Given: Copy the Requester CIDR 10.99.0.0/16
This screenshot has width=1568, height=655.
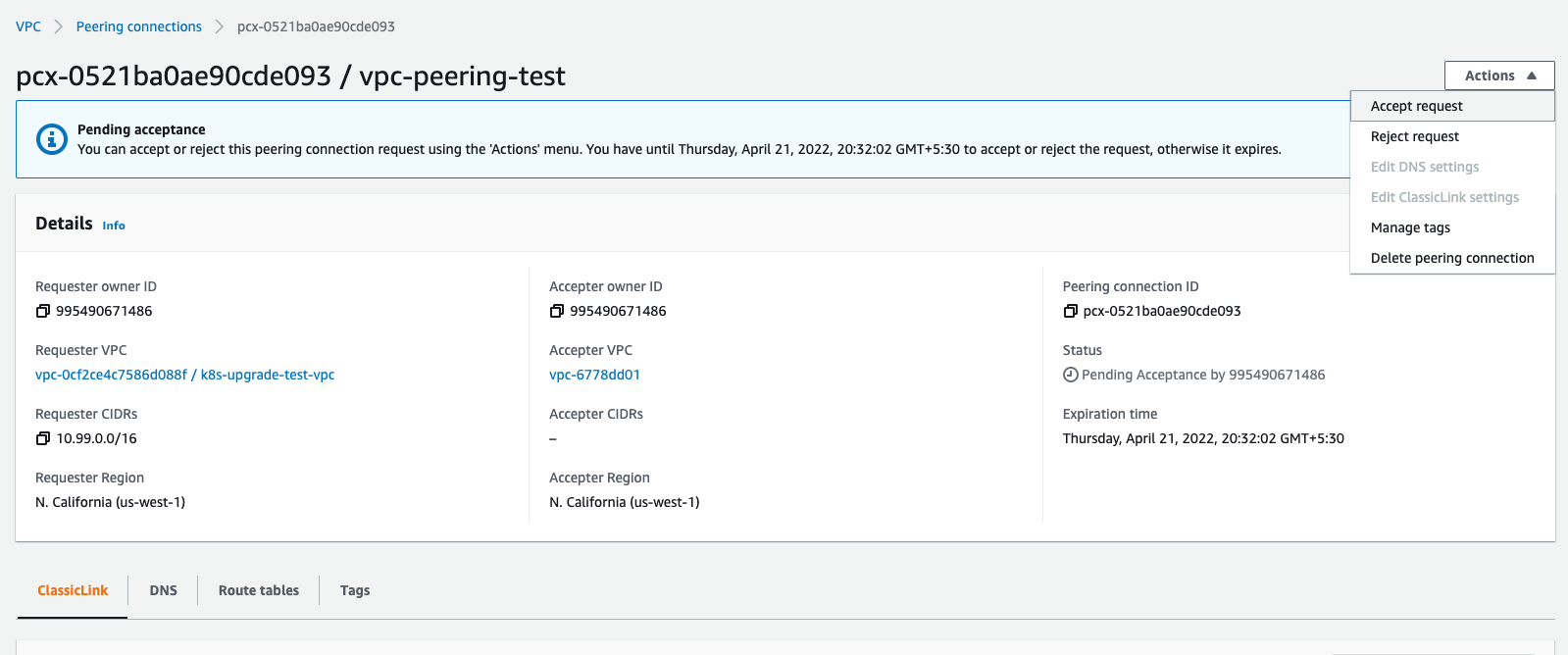Looking at the screenshot, I should [x=42, y=438].
